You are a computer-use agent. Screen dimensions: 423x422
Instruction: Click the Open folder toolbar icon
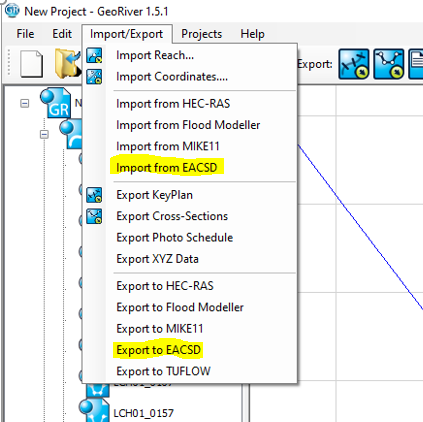click(x=68, y=64)
